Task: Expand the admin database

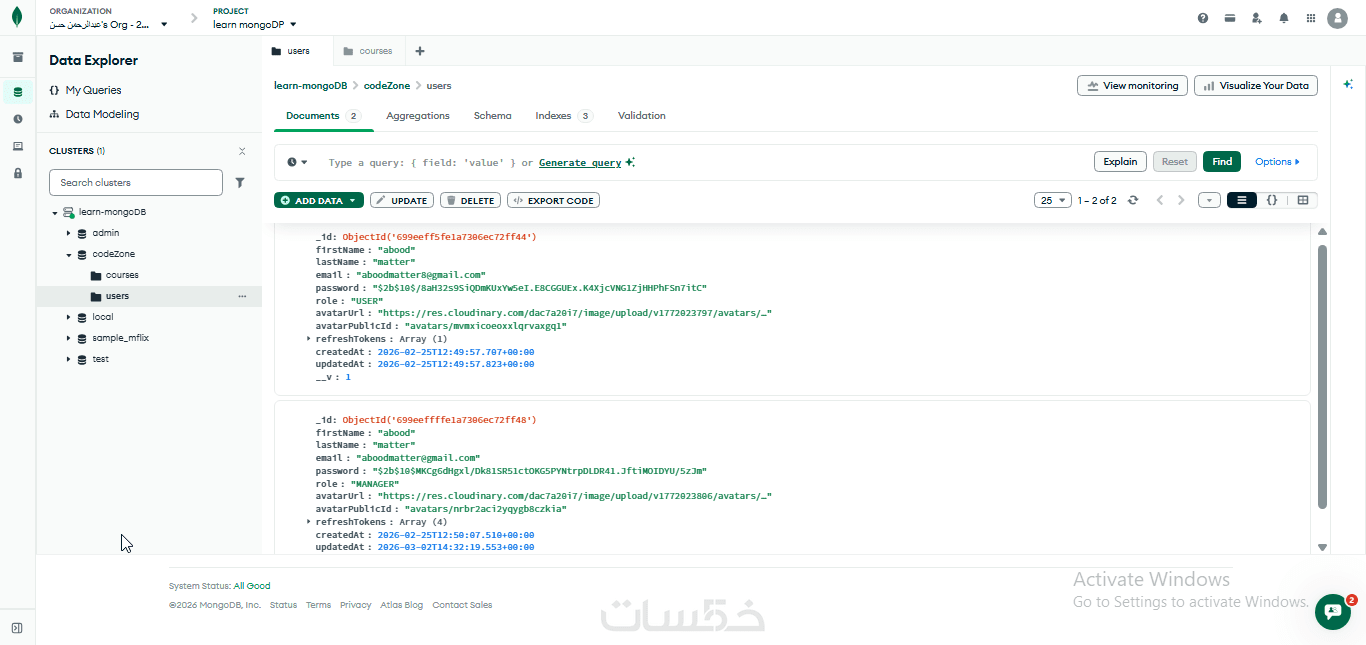Action: click(x=68, y=233)
